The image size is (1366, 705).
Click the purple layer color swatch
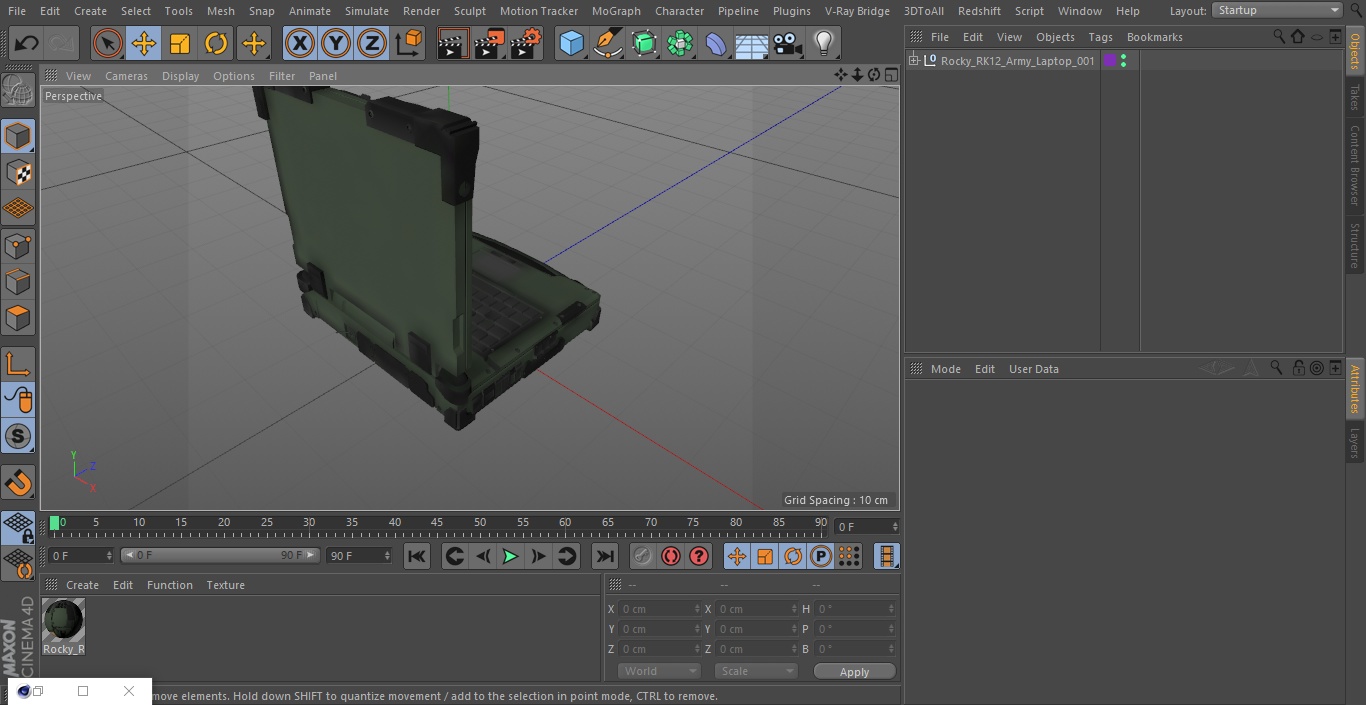[x=1109, y=61]
